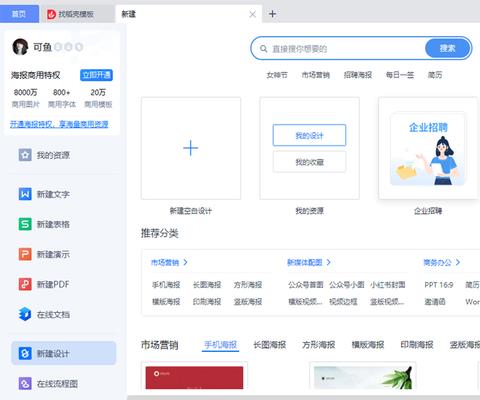This screenshot has width=480, height=400.
Task: Select the 新建设计 sidebar icon
Action: pyautogui.click(x=25, y=353)
